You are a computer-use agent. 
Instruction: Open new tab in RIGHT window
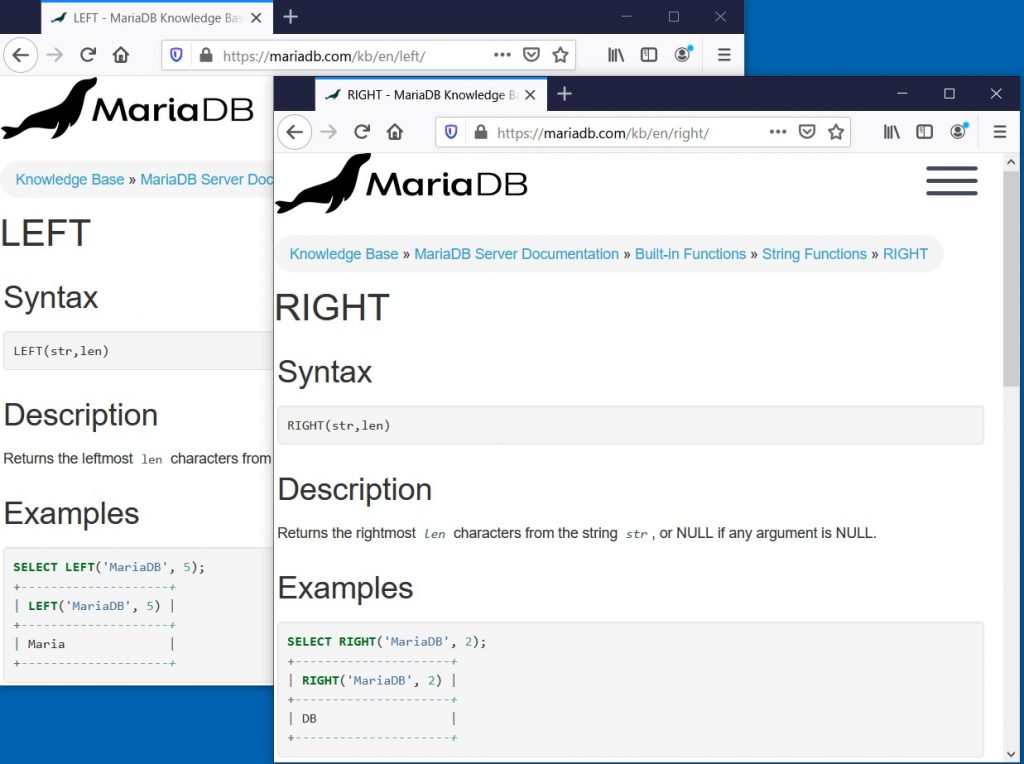tap(564, 94)
